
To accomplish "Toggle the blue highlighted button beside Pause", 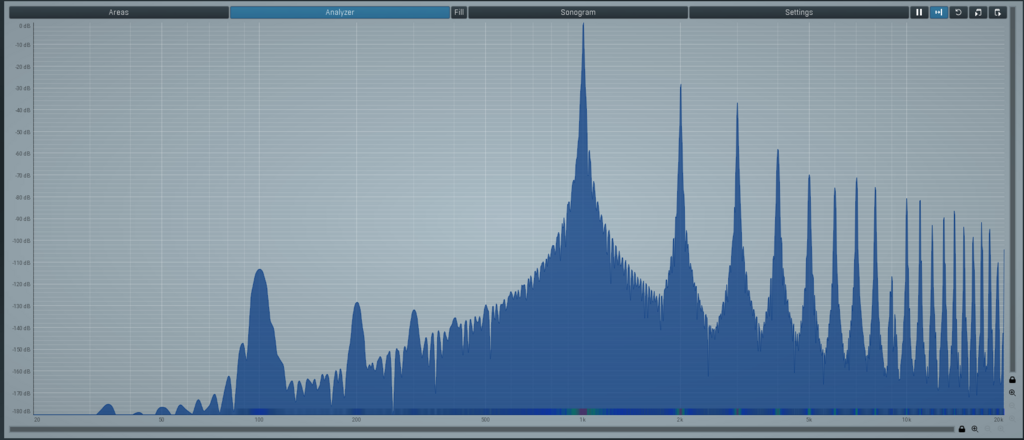I will point(938,12).
